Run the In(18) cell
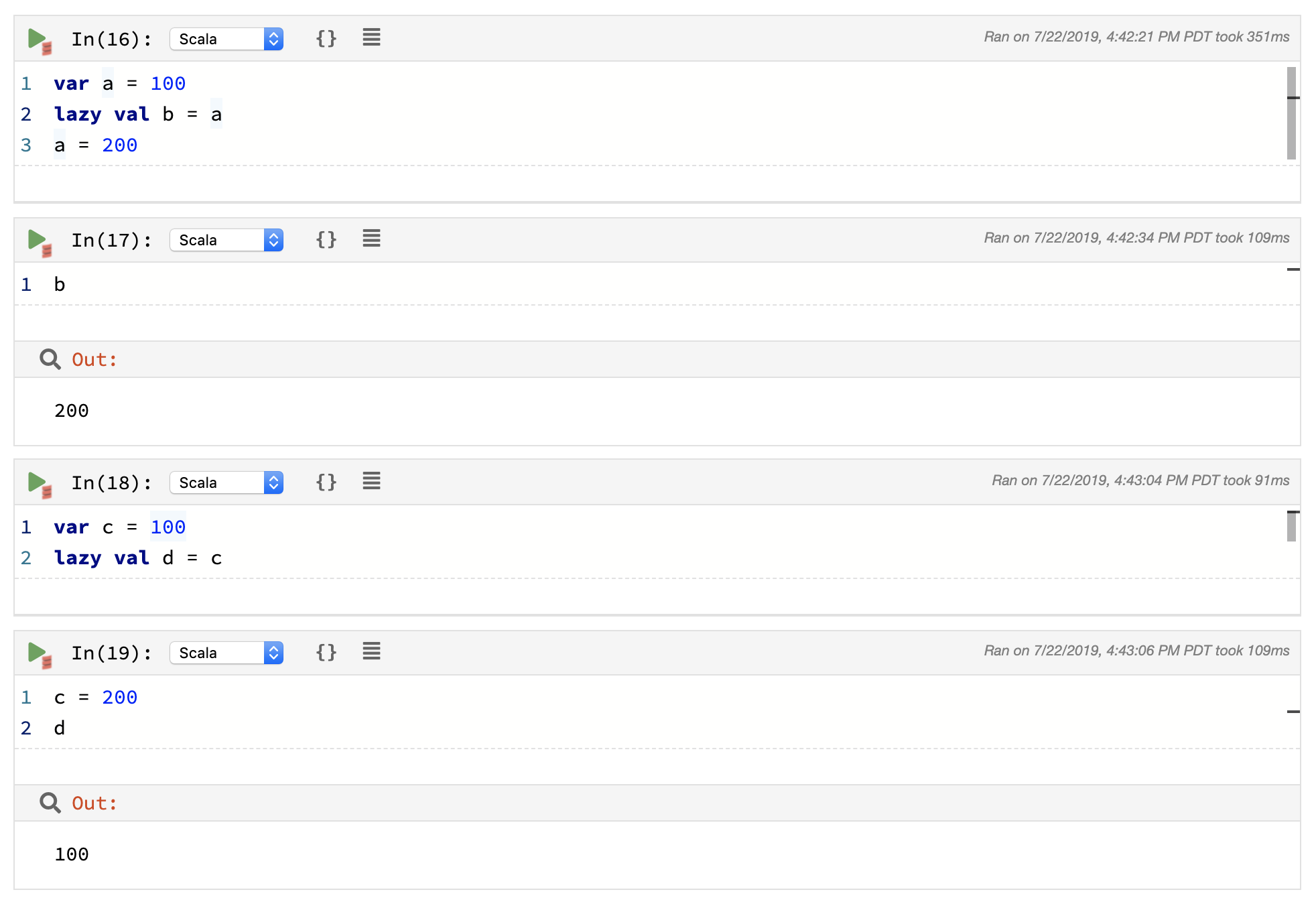Screen dimensions: 1316x898 pyautogui.click(x=38, y=482)
